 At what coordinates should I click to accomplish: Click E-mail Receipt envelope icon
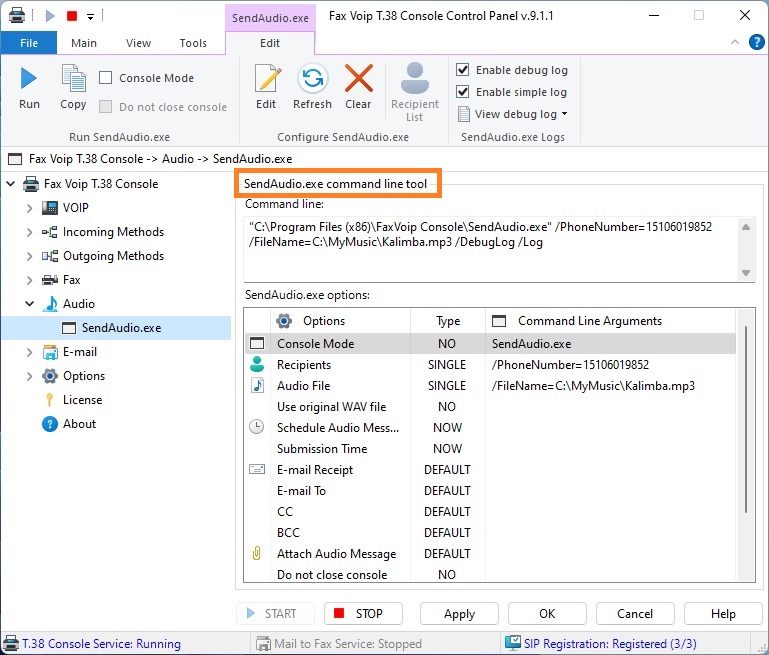[x=257, y=469]
